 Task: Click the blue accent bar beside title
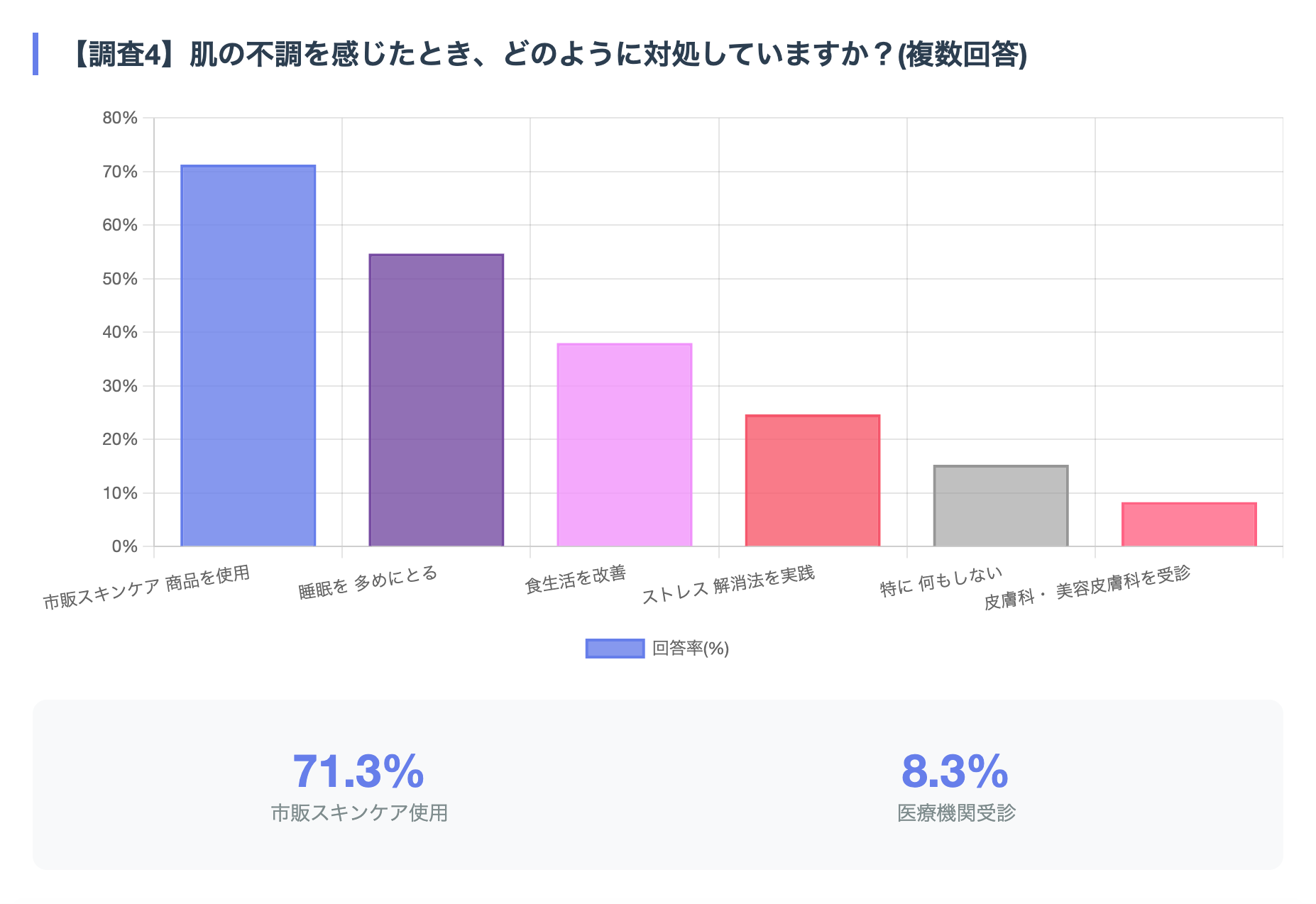click(35, 54)
